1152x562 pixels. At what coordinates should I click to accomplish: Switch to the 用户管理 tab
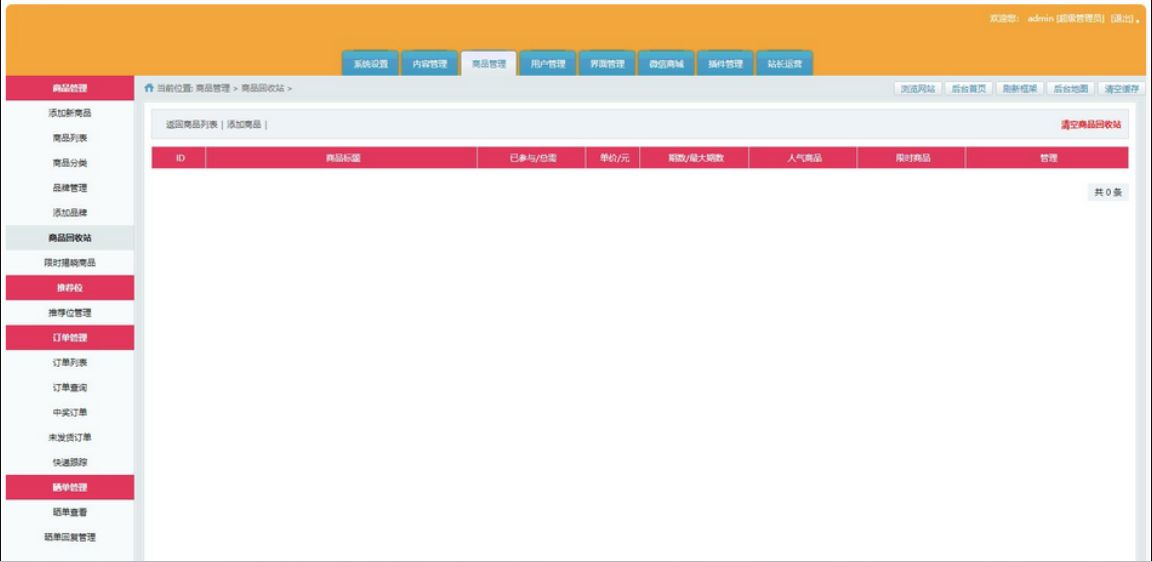tap(548, 64)
